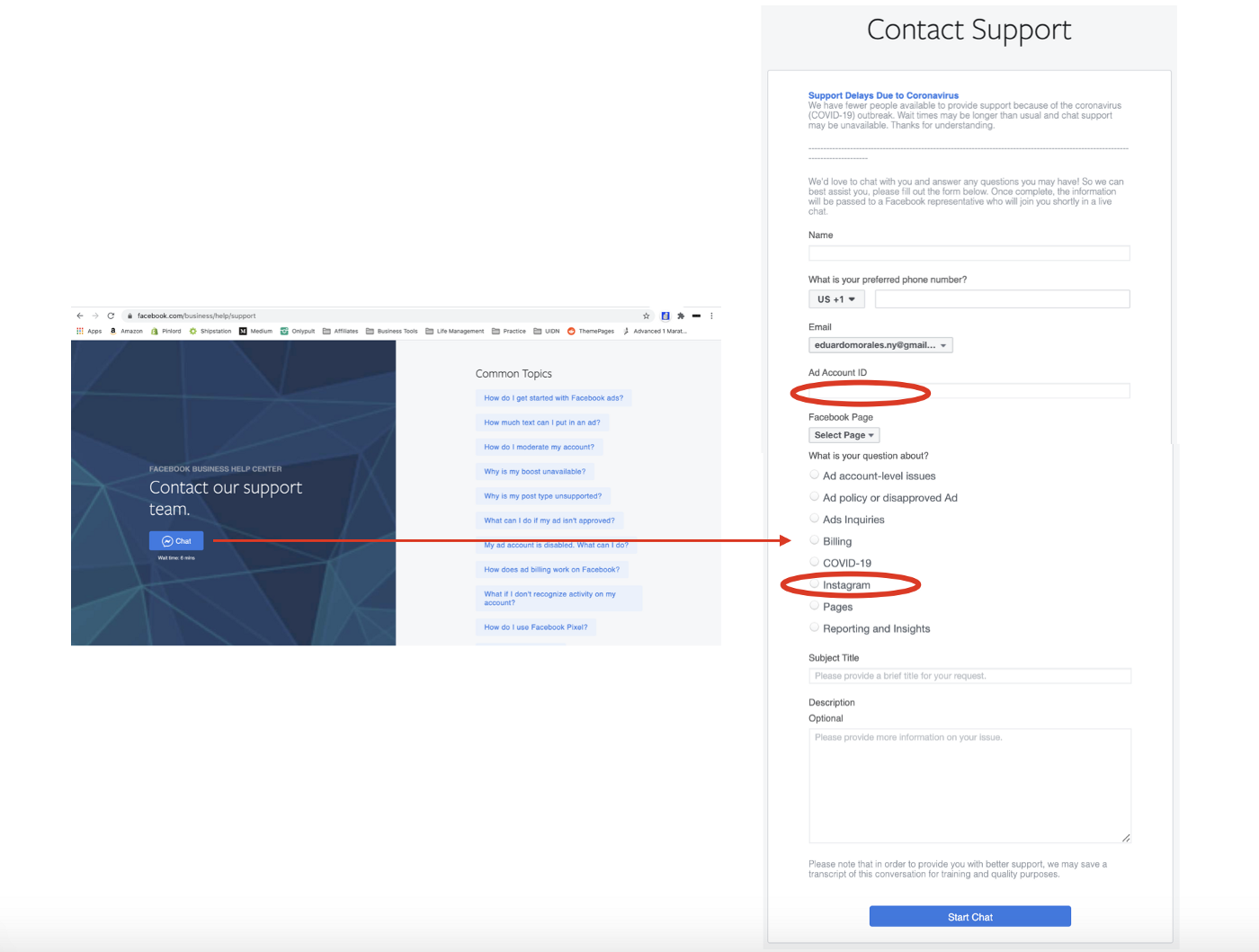Open 'How does ad billing work on Facebook?'

[x=551, y=569]
